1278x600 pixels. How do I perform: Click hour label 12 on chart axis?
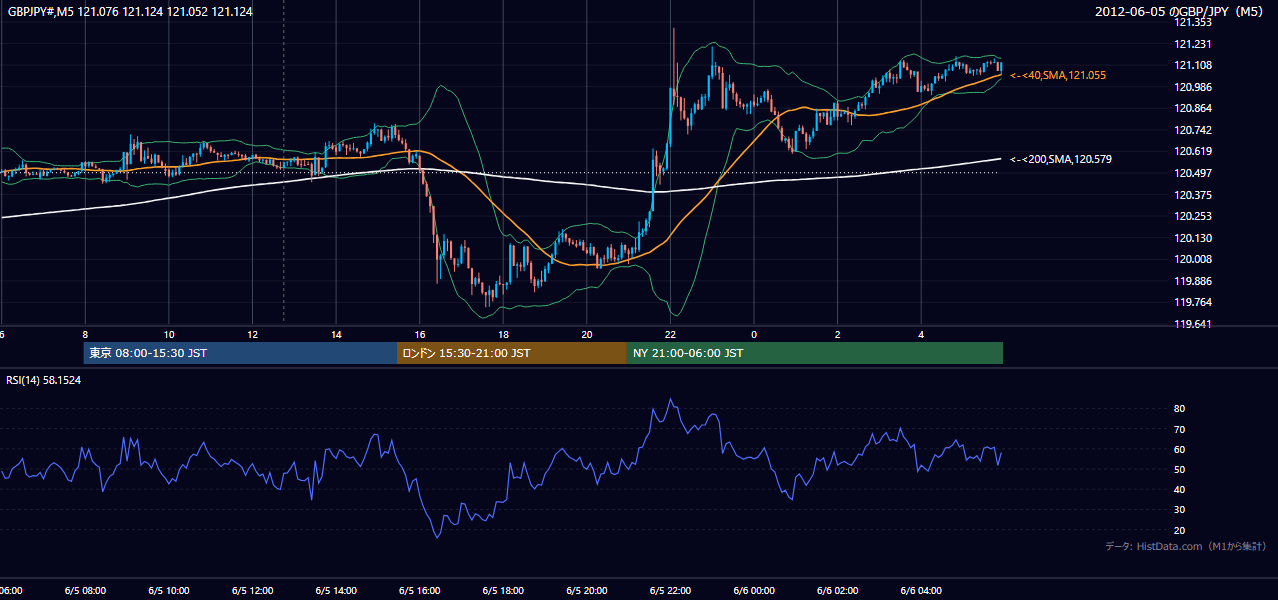pyautogui.click(x=252, y=335)
